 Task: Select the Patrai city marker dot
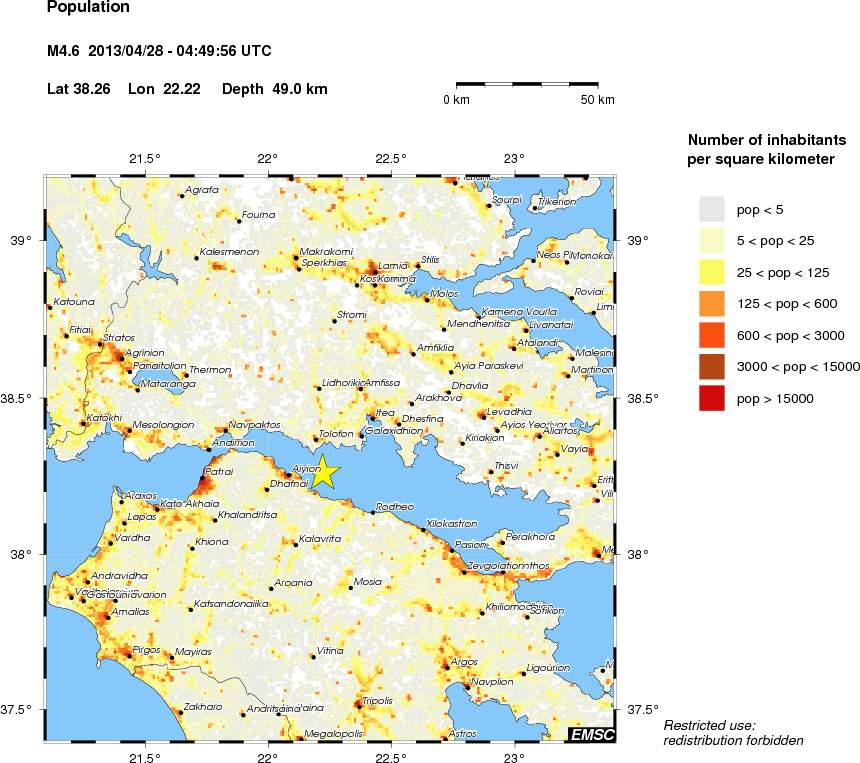click(203, 480)
